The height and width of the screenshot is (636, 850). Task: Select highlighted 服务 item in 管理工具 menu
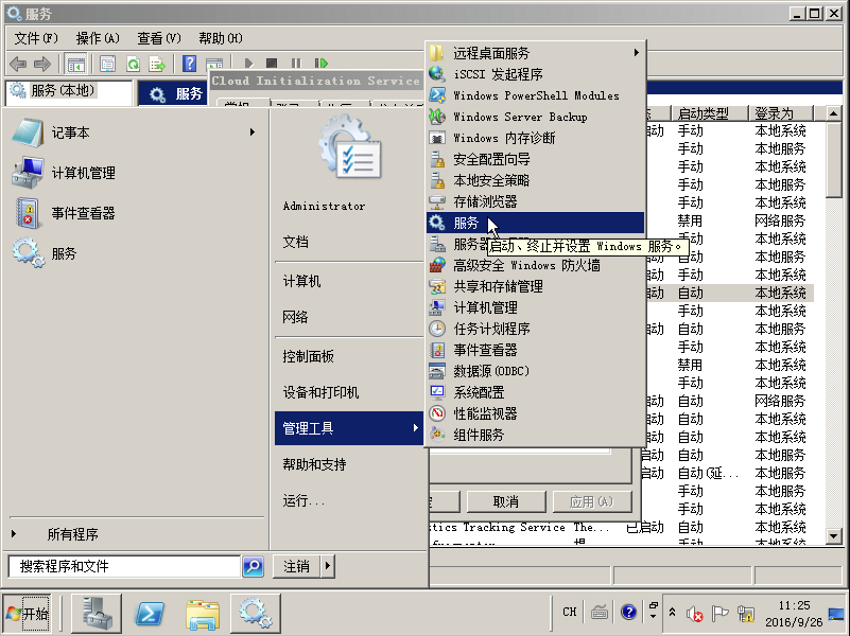pyautogui.click(x=536, y=223)
